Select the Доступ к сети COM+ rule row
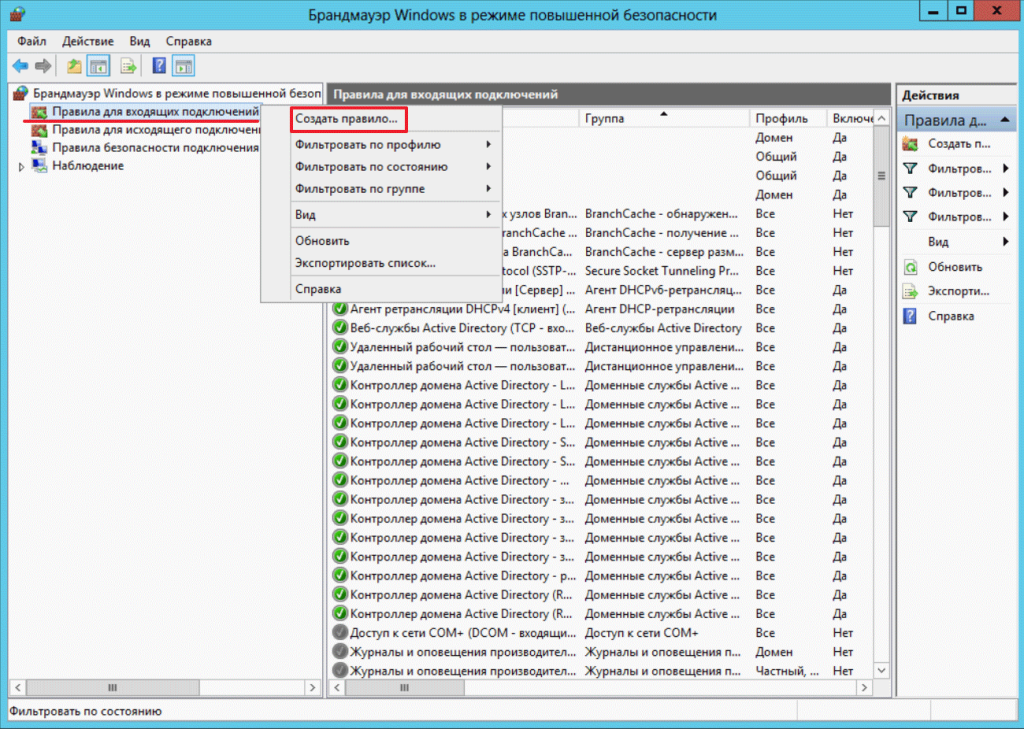Viewport: 1024px width, 729px height. [x=460, y=633]
